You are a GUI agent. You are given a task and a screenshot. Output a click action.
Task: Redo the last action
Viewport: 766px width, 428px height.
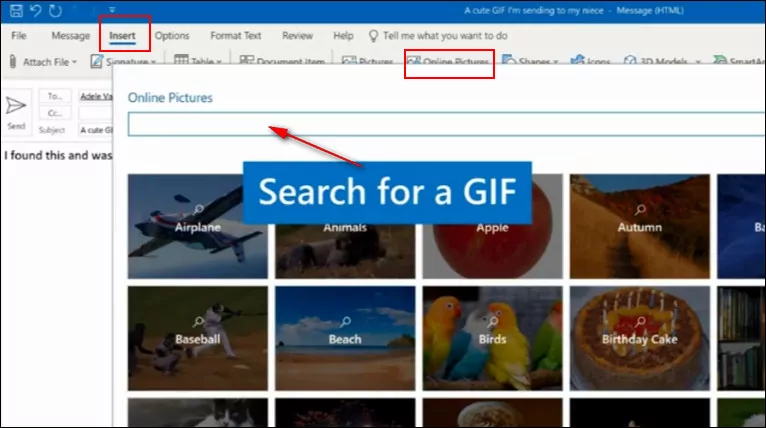pos(55,10)
